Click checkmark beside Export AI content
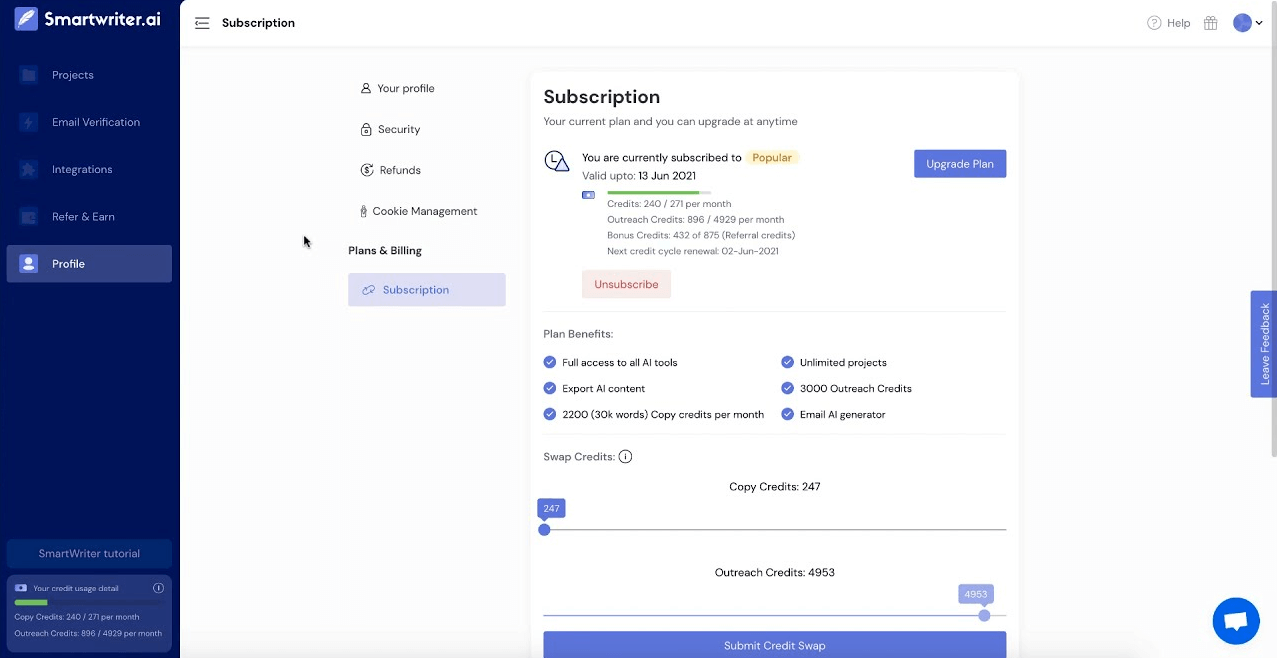This screenshot has width=1277, height=658. 549,388
